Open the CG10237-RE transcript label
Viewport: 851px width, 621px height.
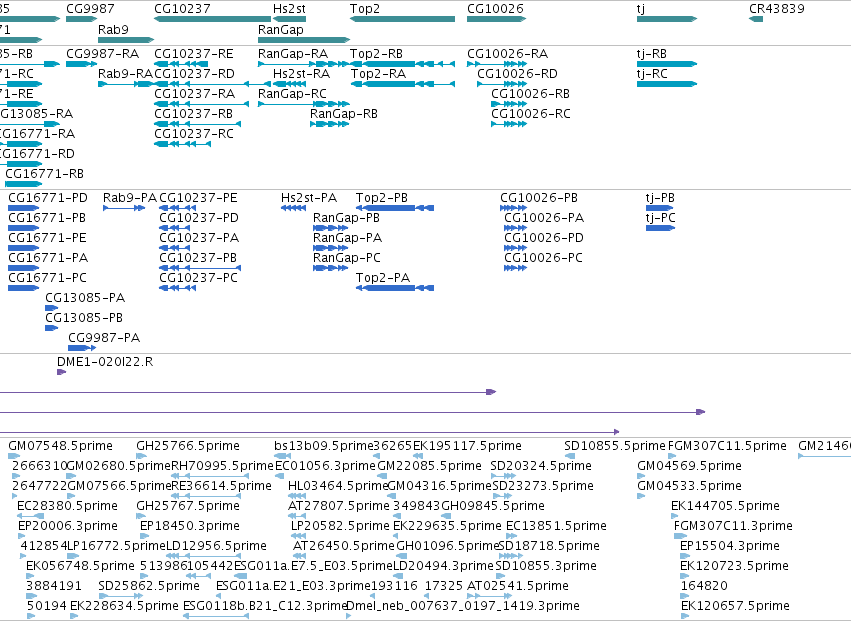(194, 54)
